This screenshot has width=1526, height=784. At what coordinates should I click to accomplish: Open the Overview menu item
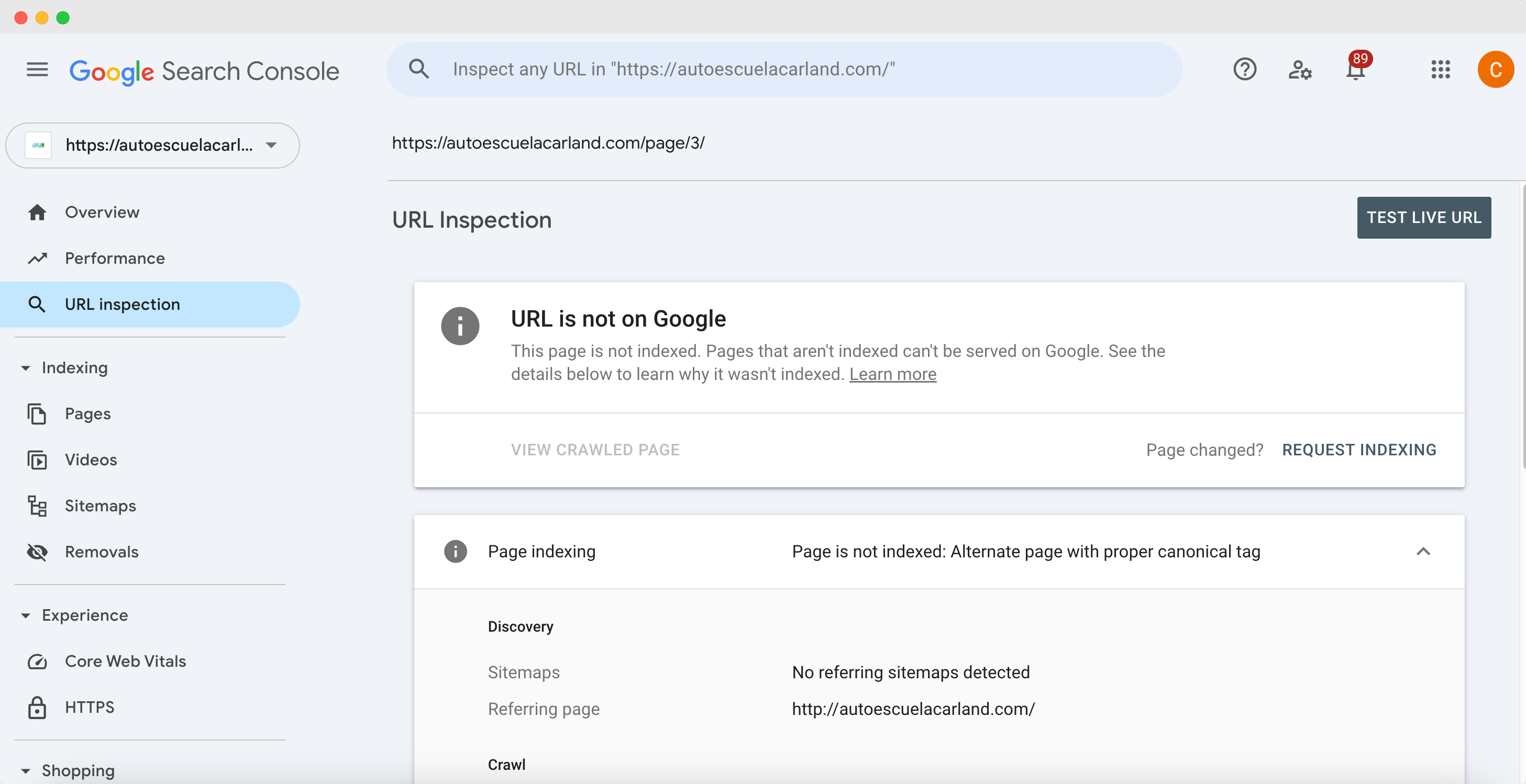(150, 212)
